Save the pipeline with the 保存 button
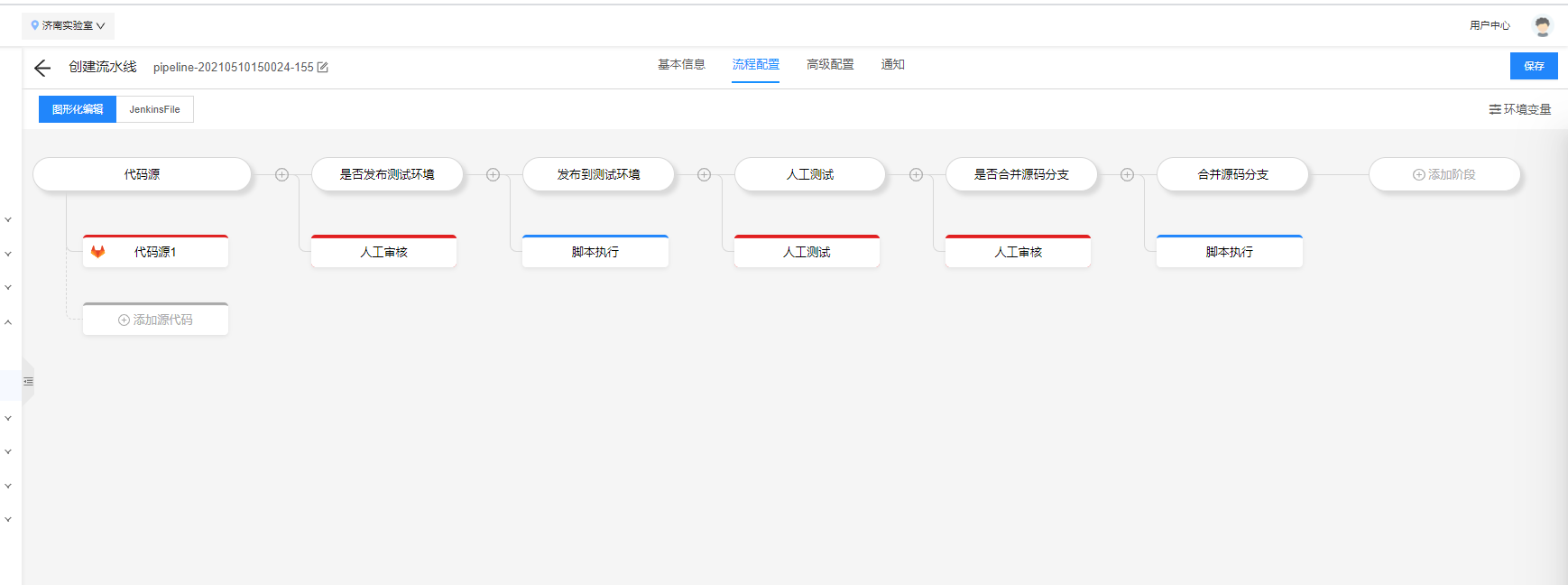Screen dimensions: 1568x585 1534,66
